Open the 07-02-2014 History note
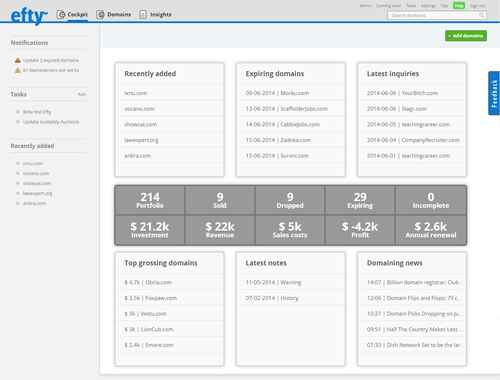 pyautogui.click(x=272, y=298)
